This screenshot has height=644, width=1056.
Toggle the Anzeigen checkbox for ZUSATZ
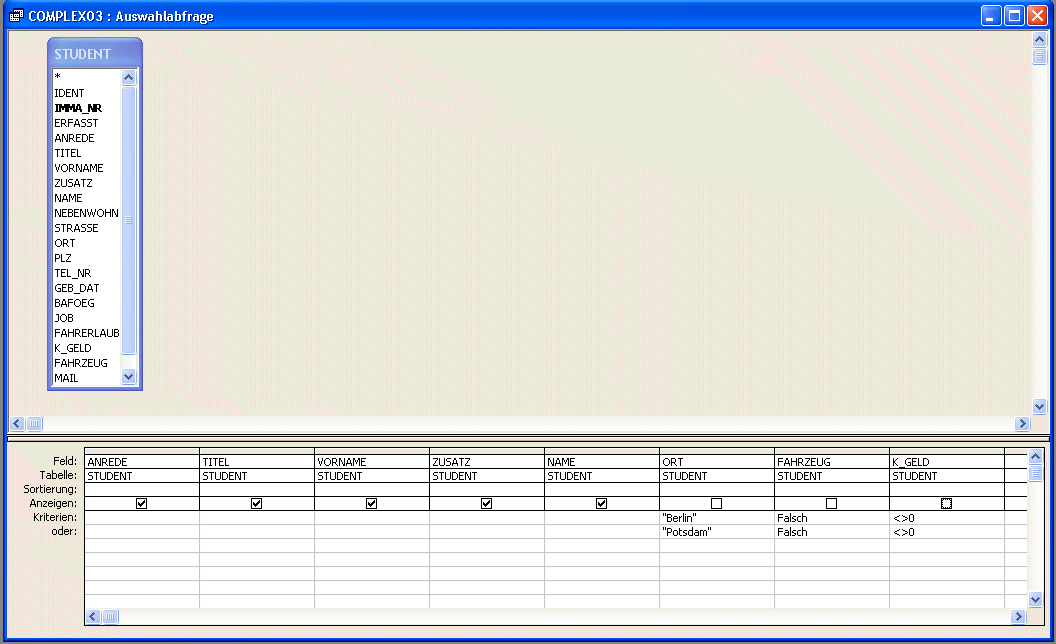pos(486,503)
